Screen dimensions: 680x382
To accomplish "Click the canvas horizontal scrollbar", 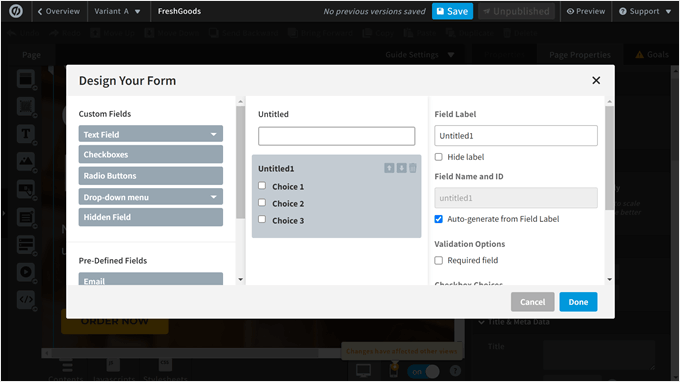I will 186,353.
